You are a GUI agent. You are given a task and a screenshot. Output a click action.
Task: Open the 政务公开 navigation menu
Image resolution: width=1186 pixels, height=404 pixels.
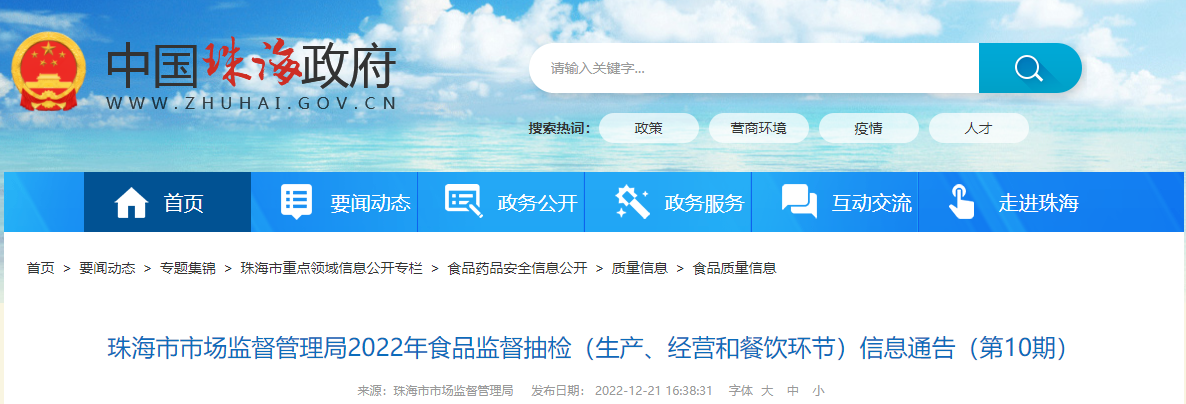pyautogui.click(x=501, y=202)
